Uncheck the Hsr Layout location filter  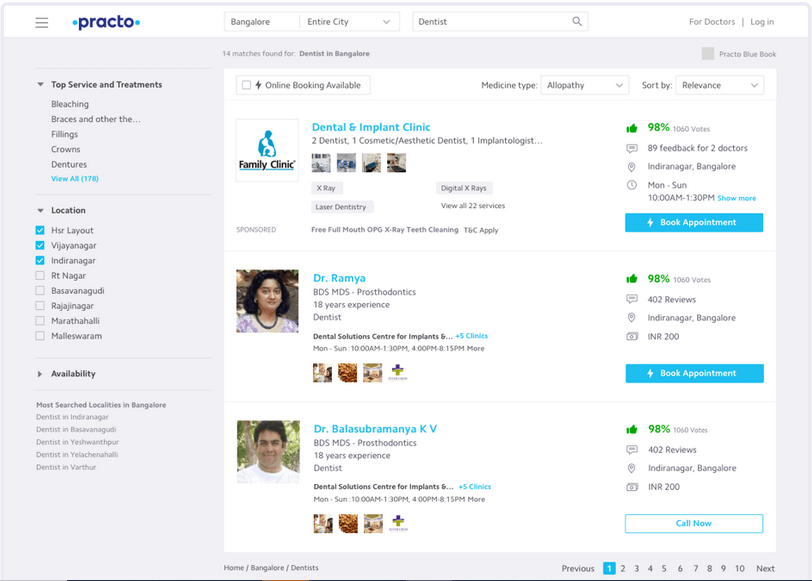(40, 230)
